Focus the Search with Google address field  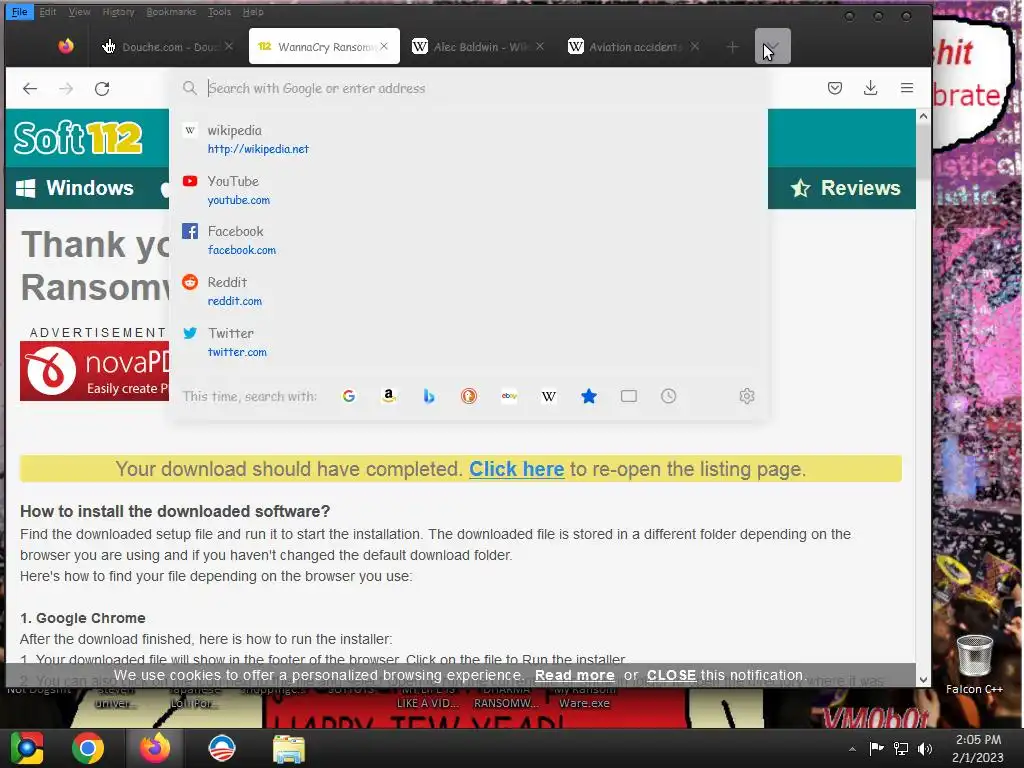point(469,88)
